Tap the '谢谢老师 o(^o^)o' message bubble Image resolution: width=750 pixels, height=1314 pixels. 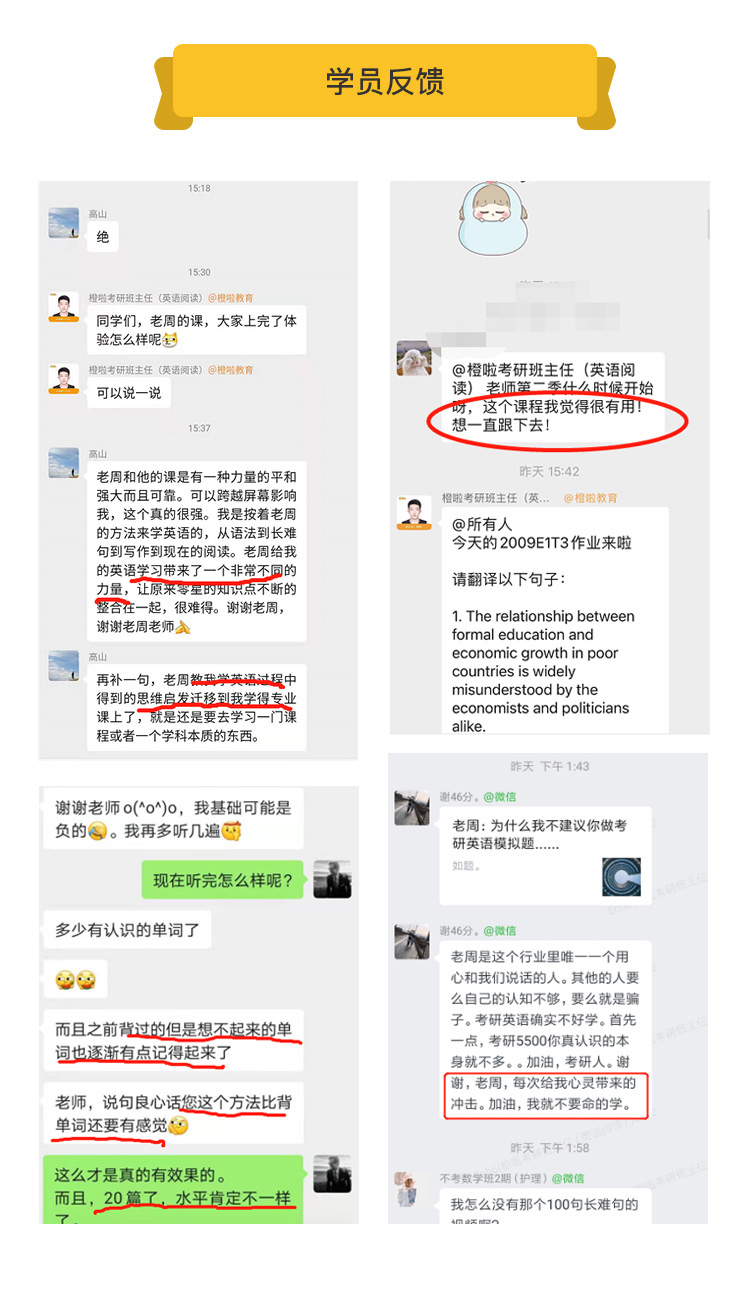coord(173,819)
